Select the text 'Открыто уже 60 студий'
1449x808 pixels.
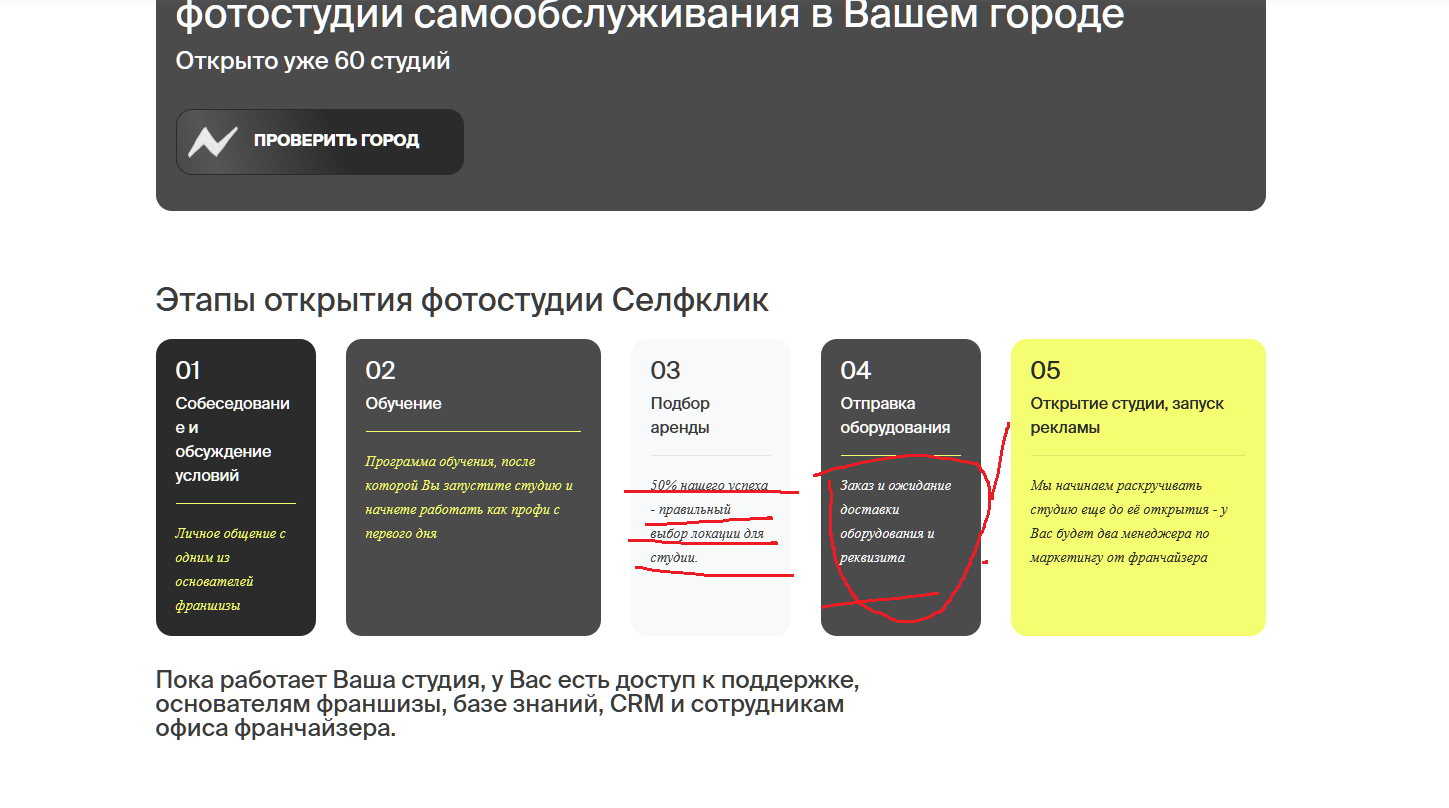[x=313, y=61]
